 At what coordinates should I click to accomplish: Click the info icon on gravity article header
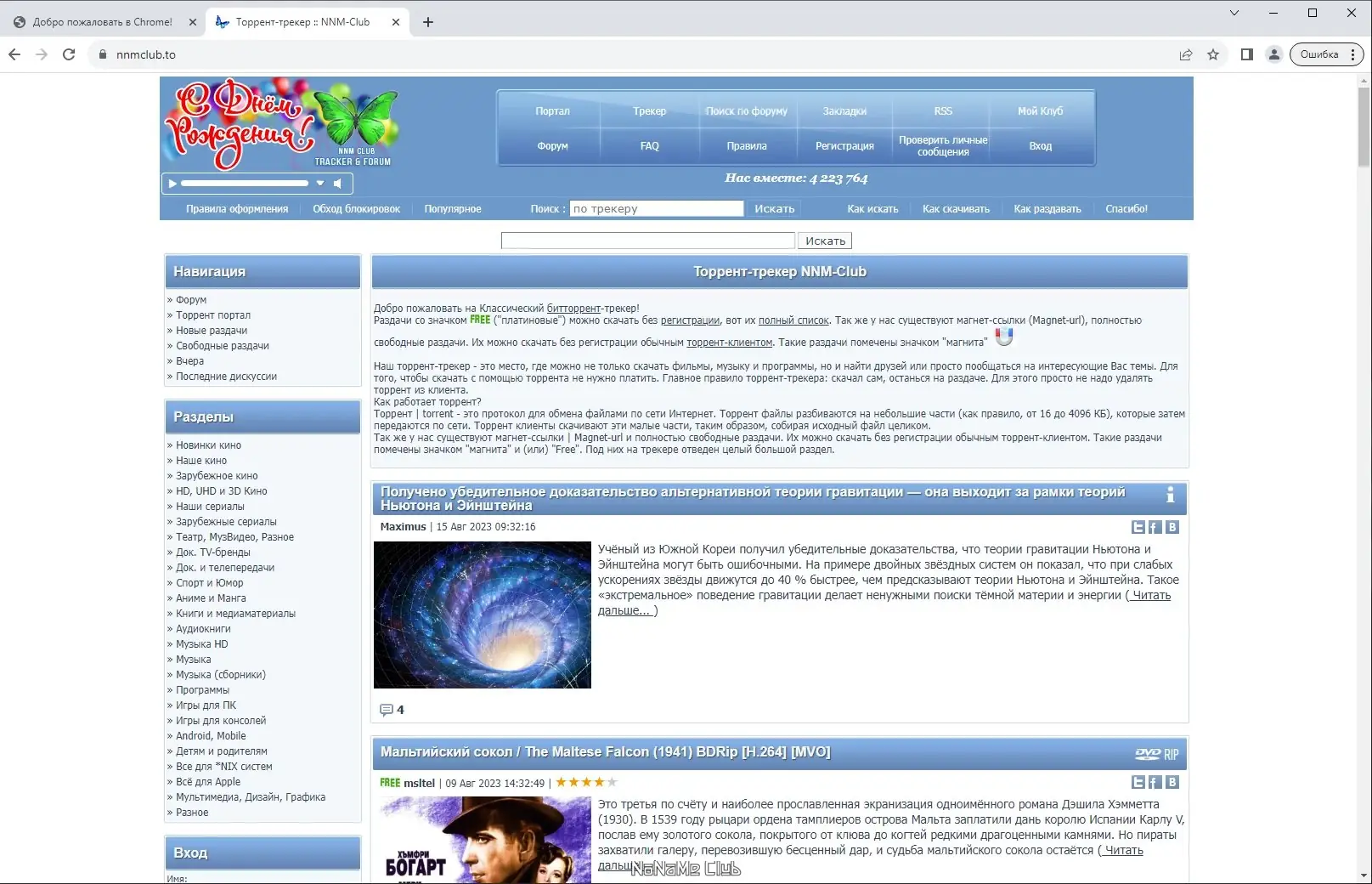point(1170,495)
